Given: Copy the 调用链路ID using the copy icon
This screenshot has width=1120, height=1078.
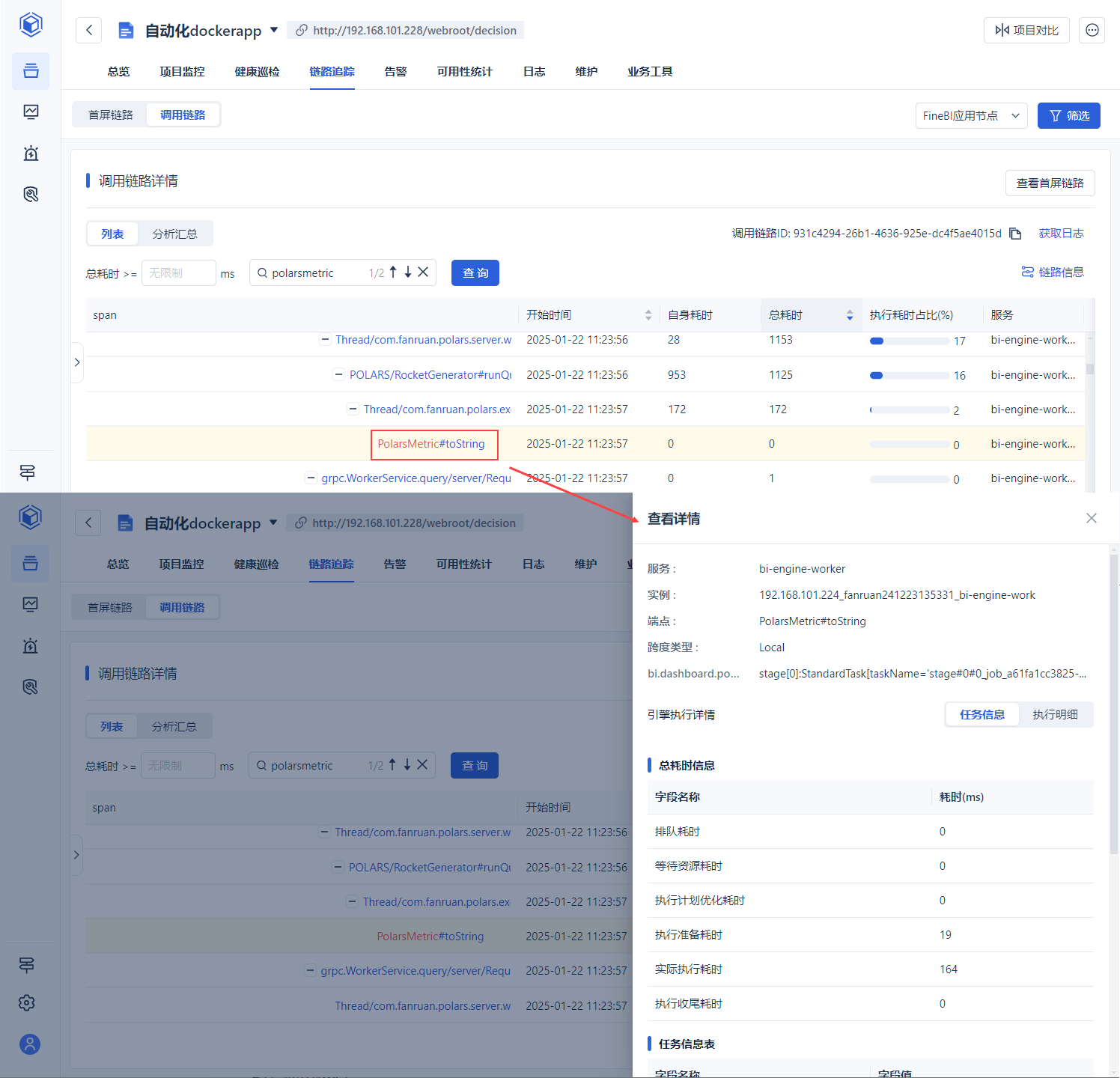Looking at the screenshot, I should point(1015,234).
